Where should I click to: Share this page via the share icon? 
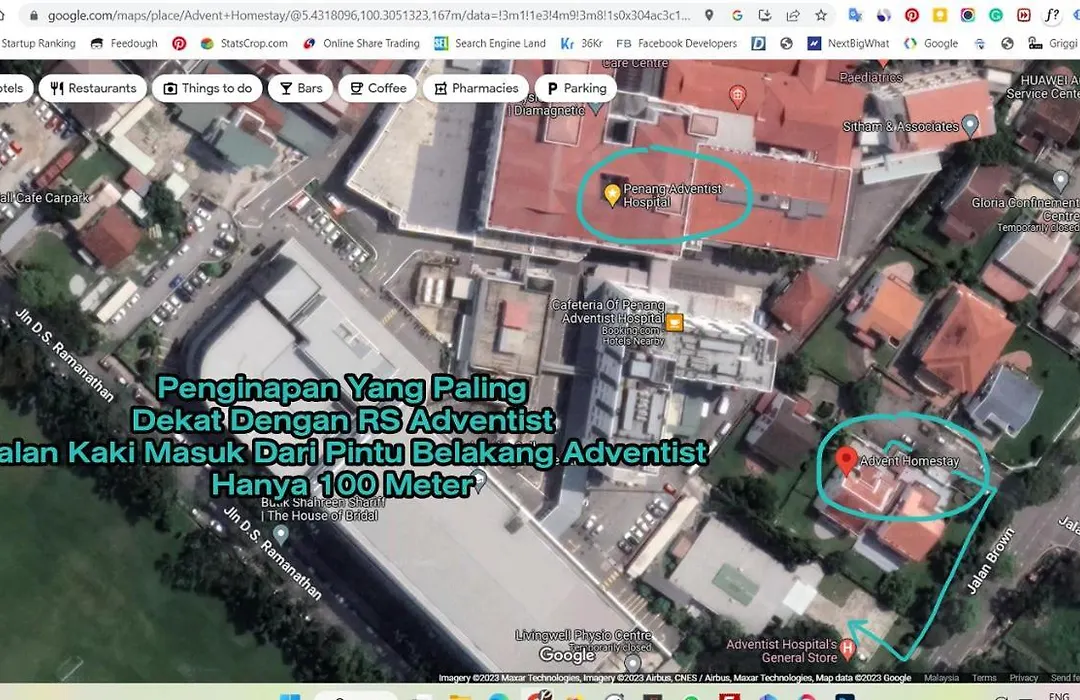pyautogui.click(x=793, y=15)
